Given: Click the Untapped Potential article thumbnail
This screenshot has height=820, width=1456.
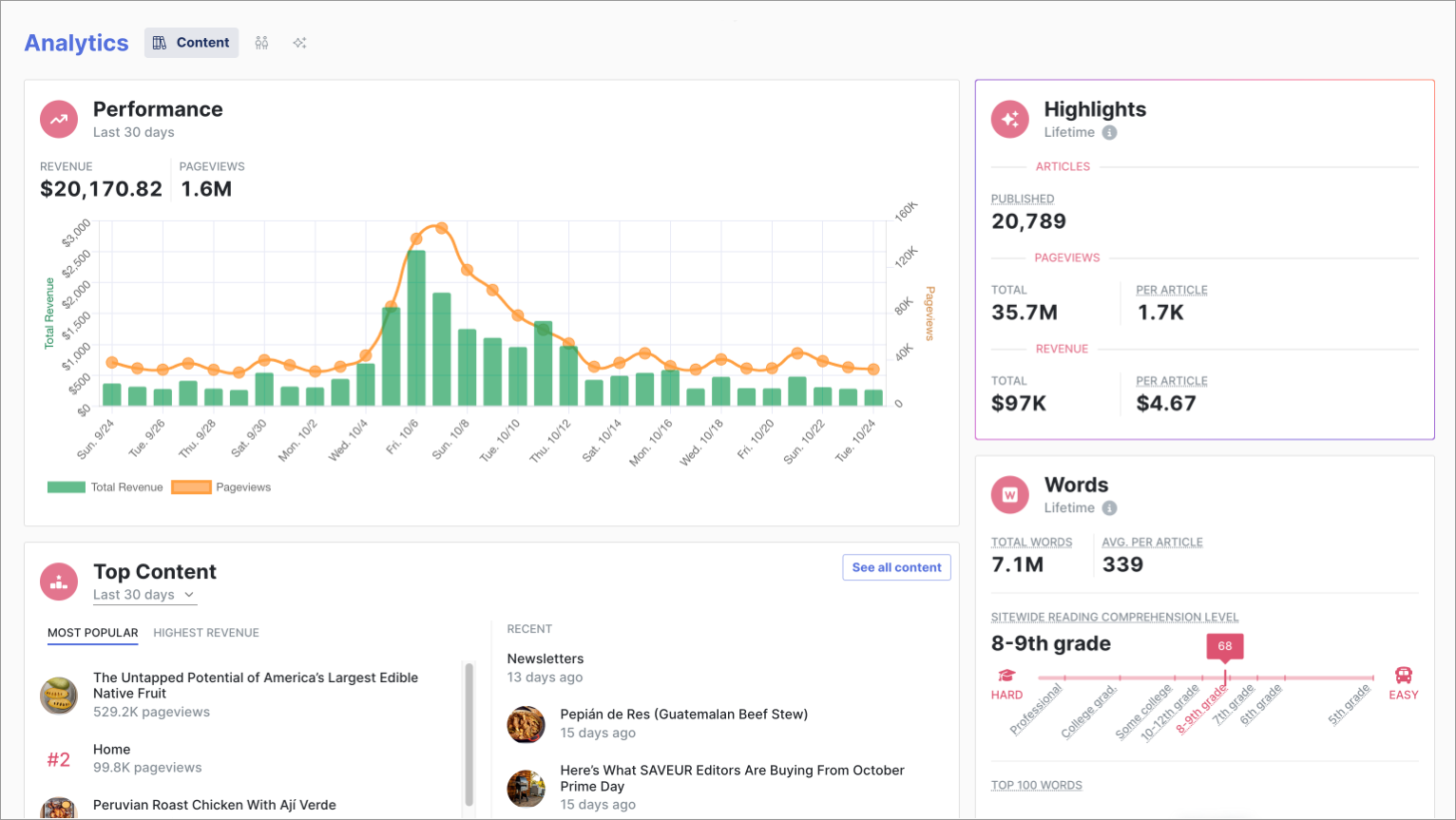Looking at the screenshot, I should tap(59, 696).
